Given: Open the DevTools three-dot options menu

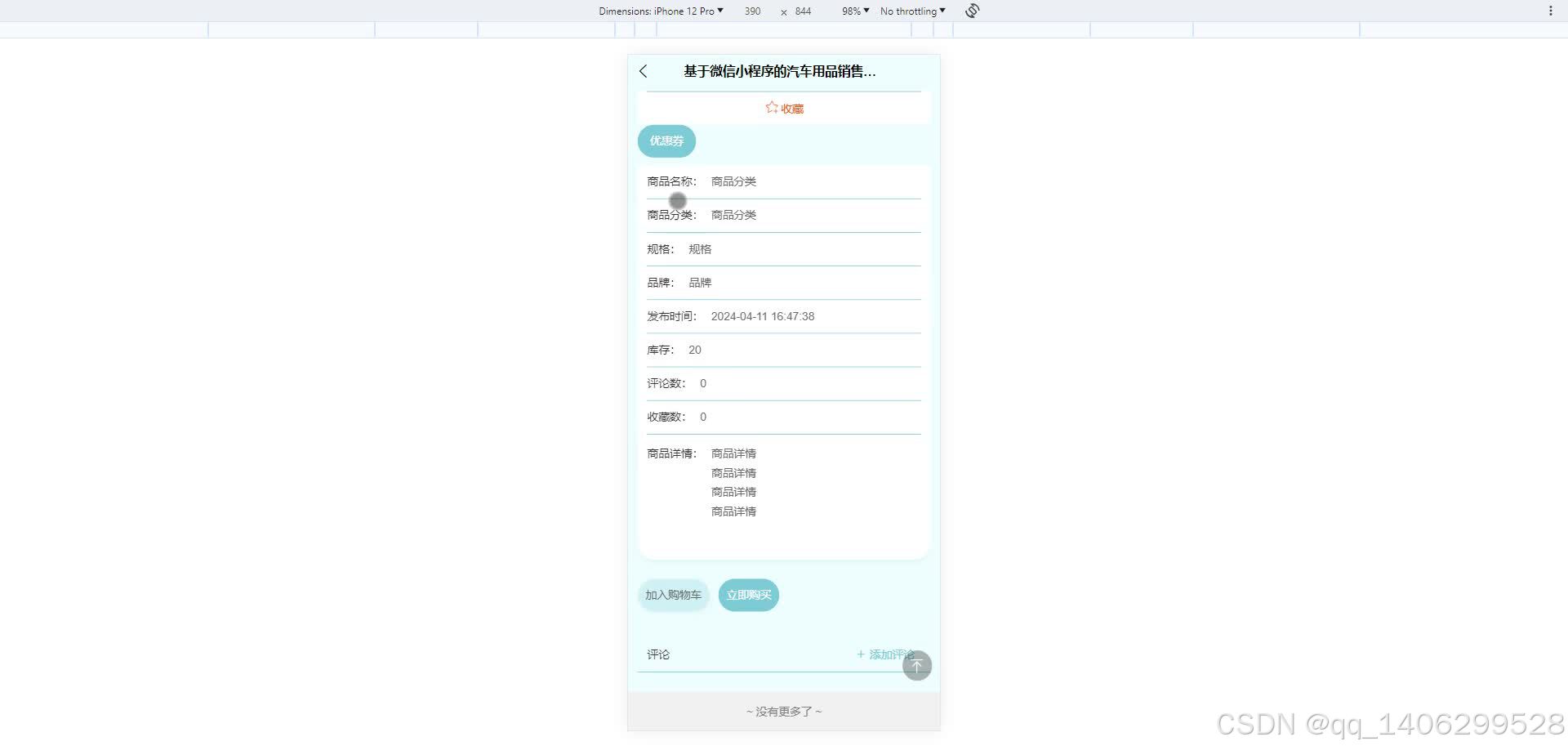Looking at the screenshot, I should click(x=1550, y=11).
